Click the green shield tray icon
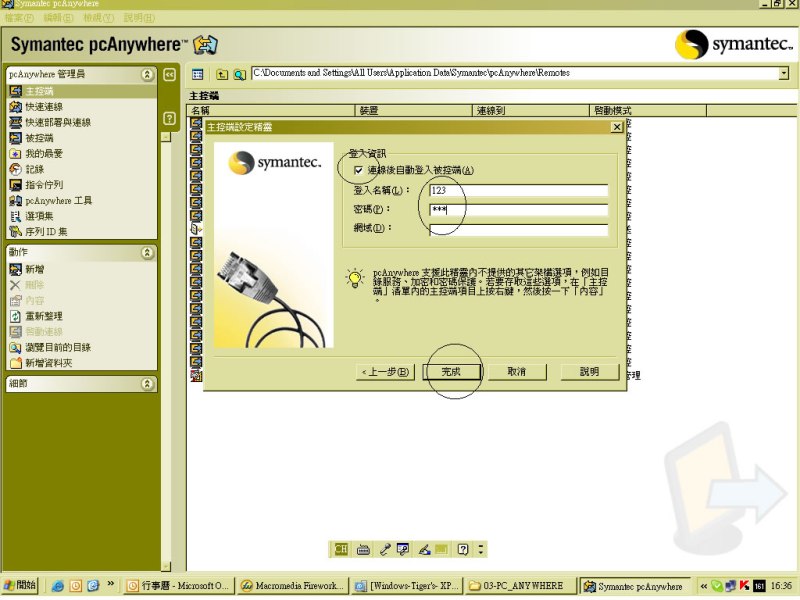 pos(717,586)
